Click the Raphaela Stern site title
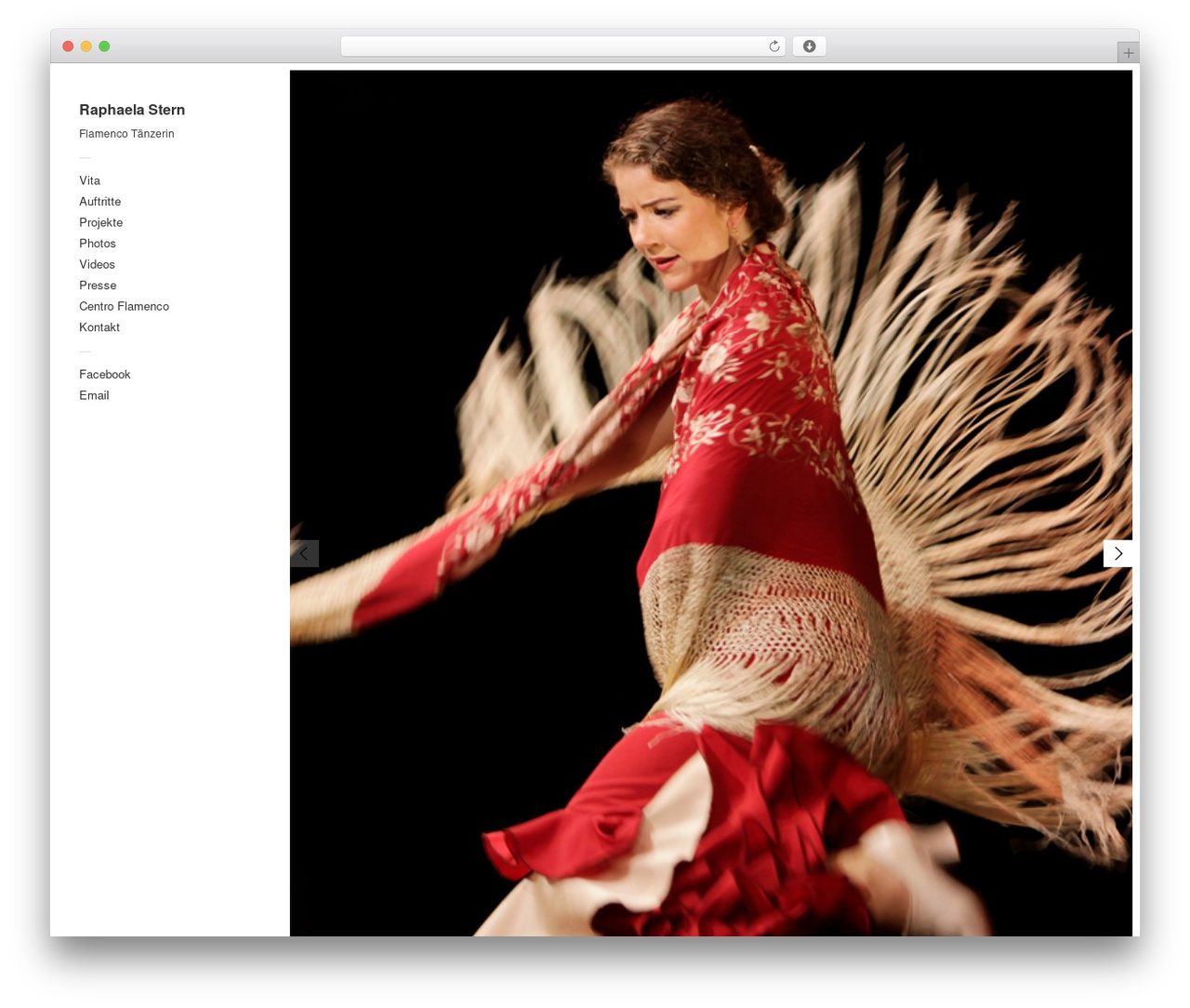The image size is (1190, 1008). 132,110
